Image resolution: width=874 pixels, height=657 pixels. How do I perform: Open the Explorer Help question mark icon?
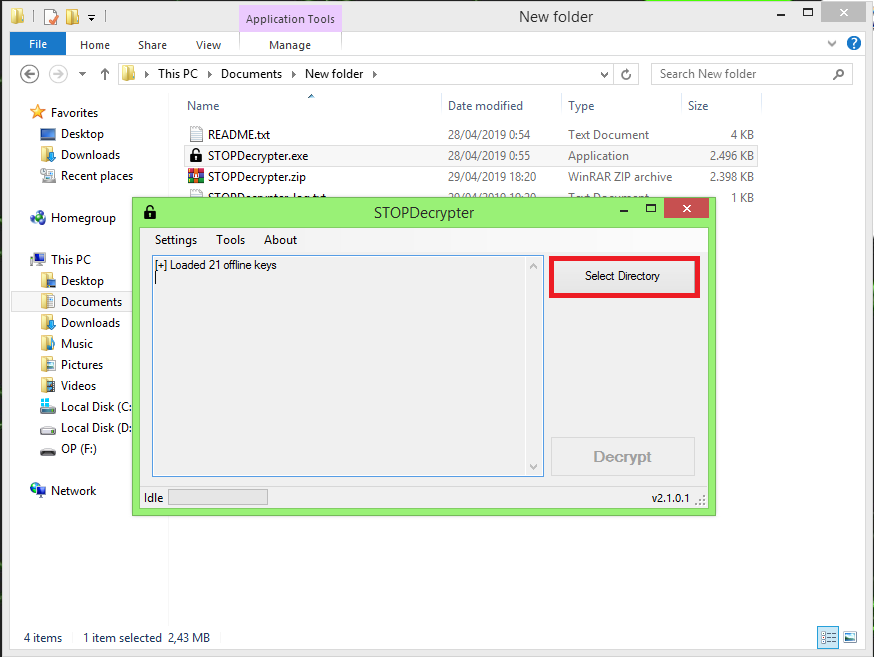[x=853, y=43]
